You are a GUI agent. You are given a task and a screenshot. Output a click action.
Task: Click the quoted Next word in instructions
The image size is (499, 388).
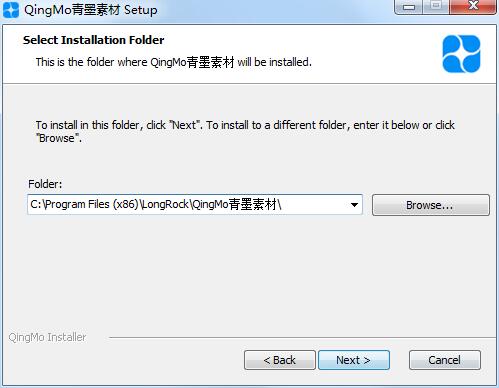click(184, 125)
